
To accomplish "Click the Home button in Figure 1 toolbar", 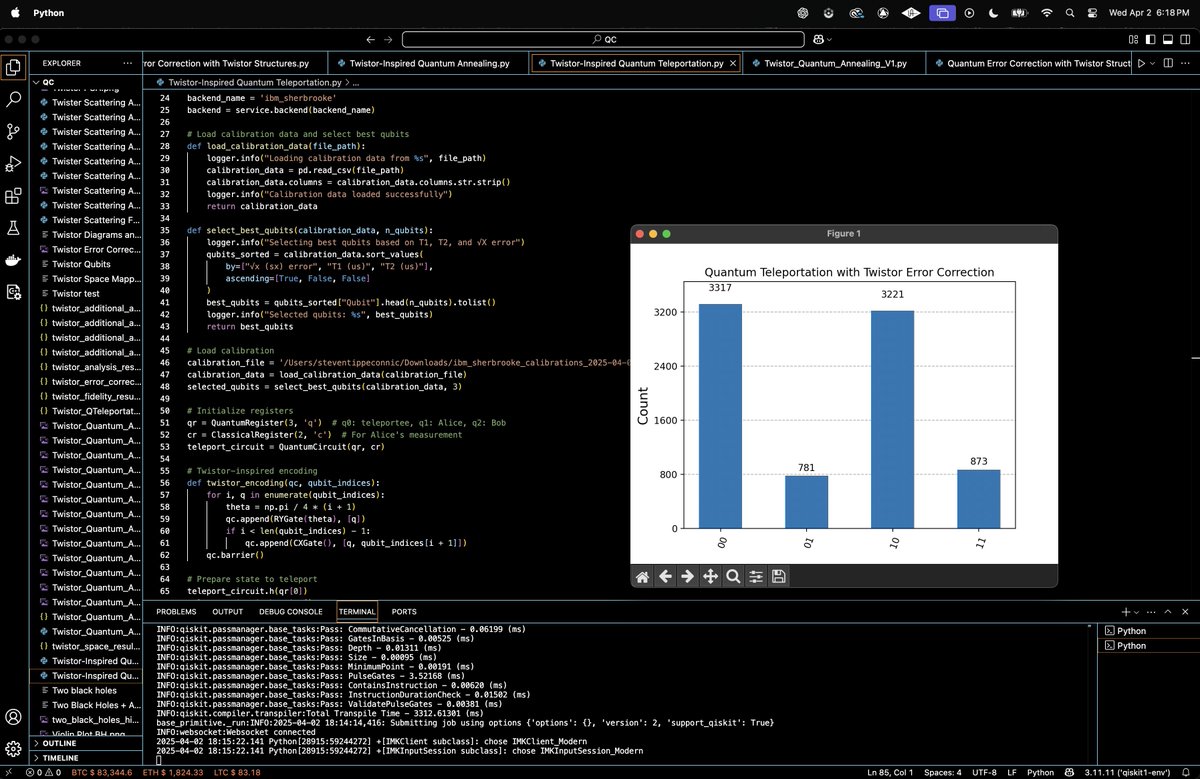I will pyautogui.click(x=643, y=576).
